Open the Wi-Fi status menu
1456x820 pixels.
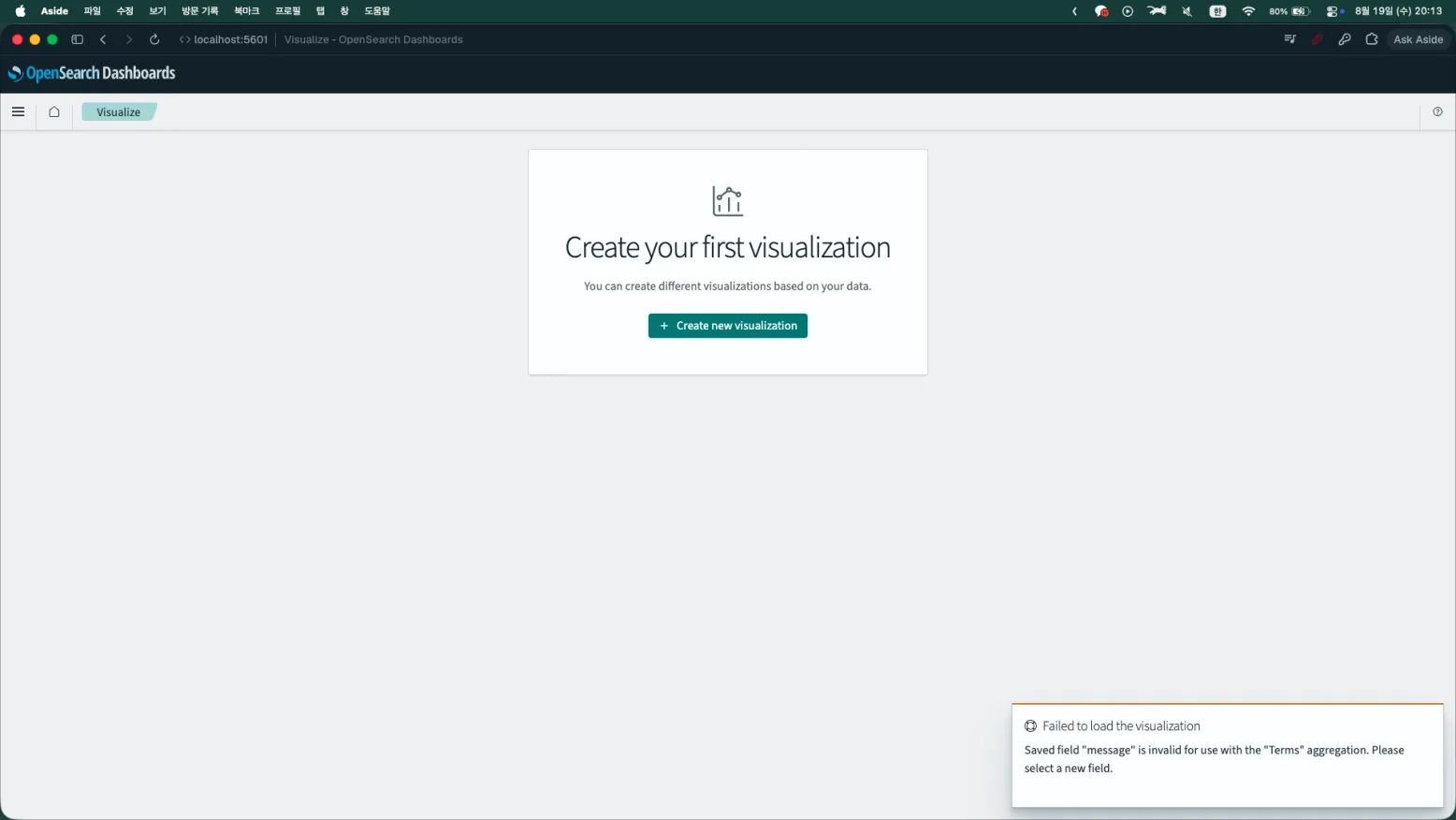click(1248, 11)
